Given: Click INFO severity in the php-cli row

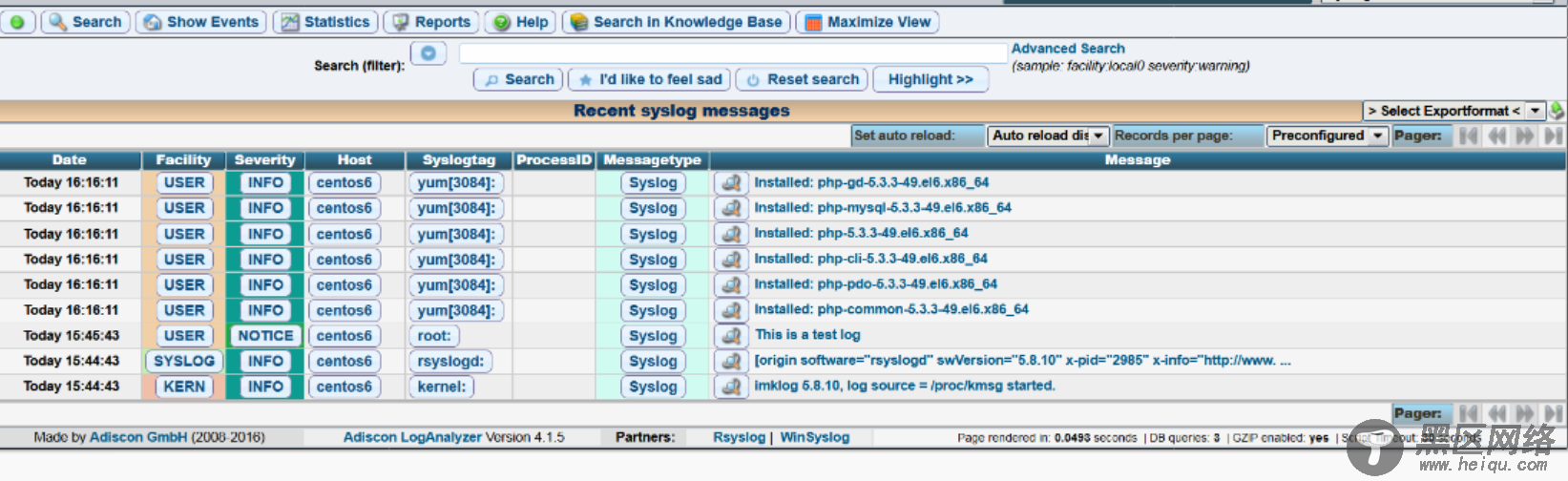Looking at the screenshot, I should click(x=265, y=260).
